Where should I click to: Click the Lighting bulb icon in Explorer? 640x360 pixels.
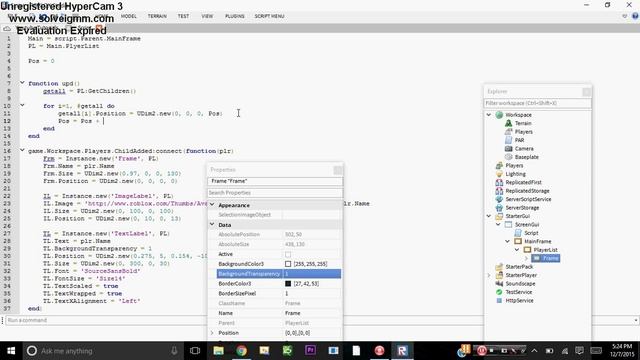pos(499,174)
